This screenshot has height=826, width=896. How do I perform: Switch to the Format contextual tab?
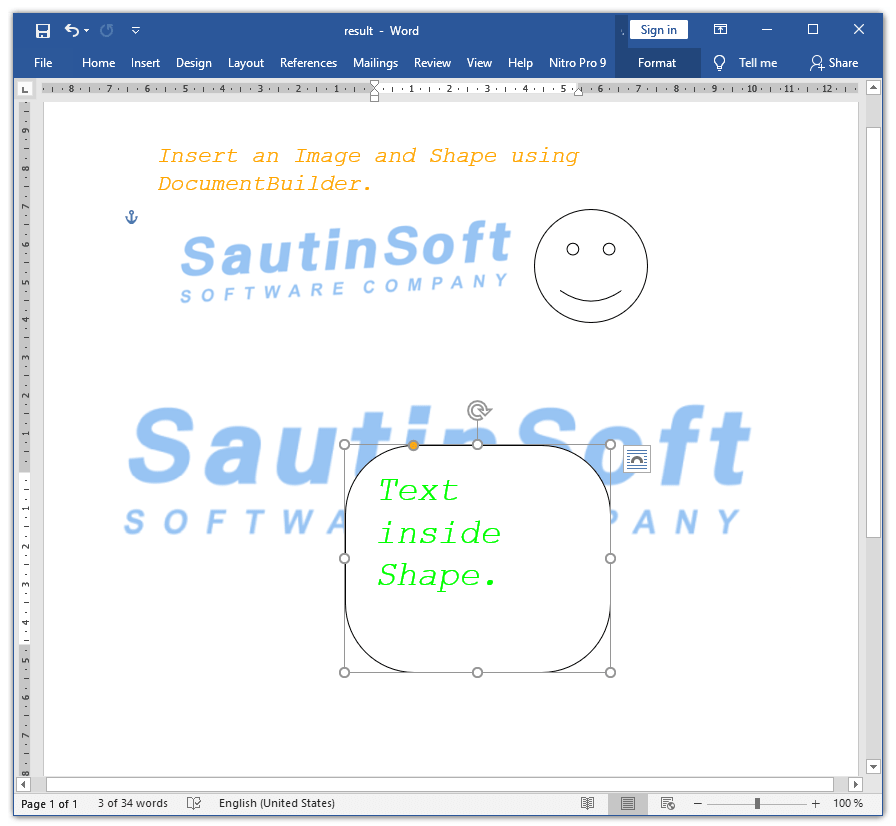658,62
